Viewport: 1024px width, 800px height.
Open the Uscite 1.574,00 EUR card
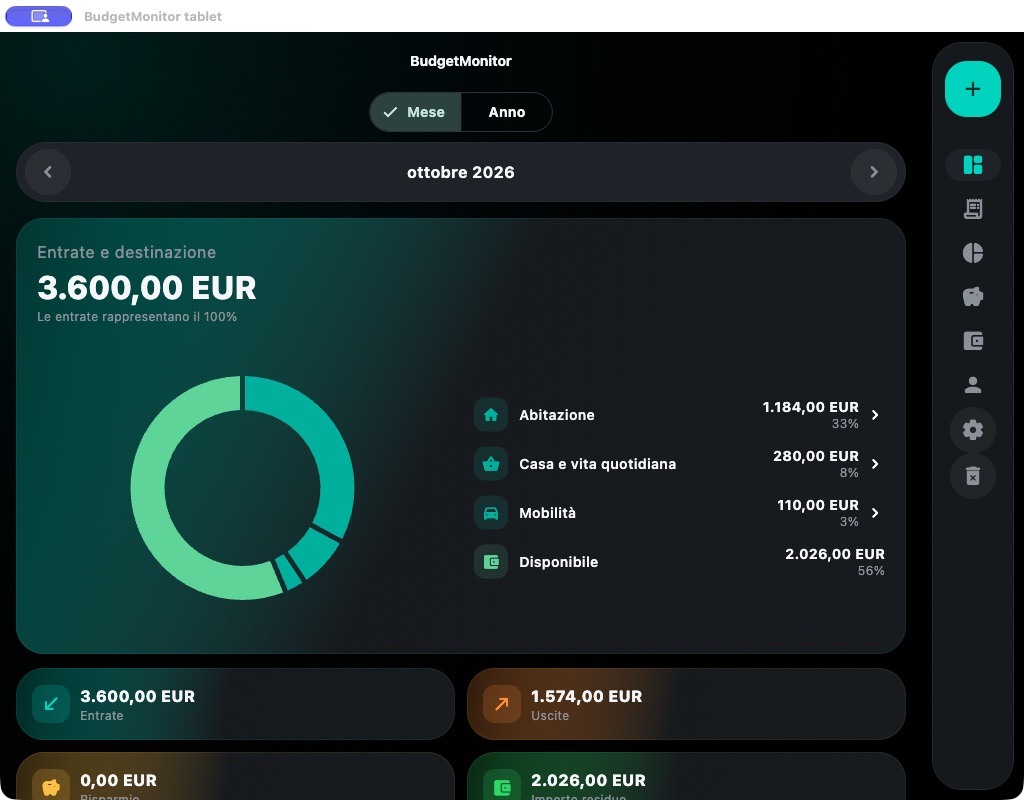tap(686, 704)
